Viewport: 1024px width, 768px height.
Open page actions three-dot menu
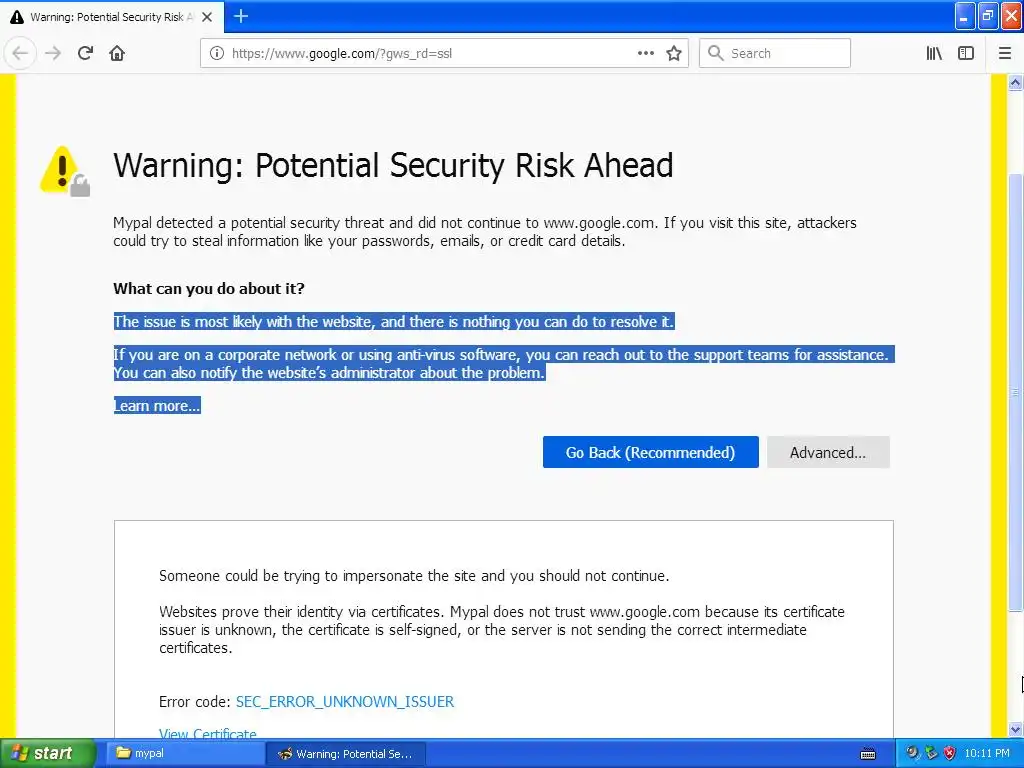645,54
